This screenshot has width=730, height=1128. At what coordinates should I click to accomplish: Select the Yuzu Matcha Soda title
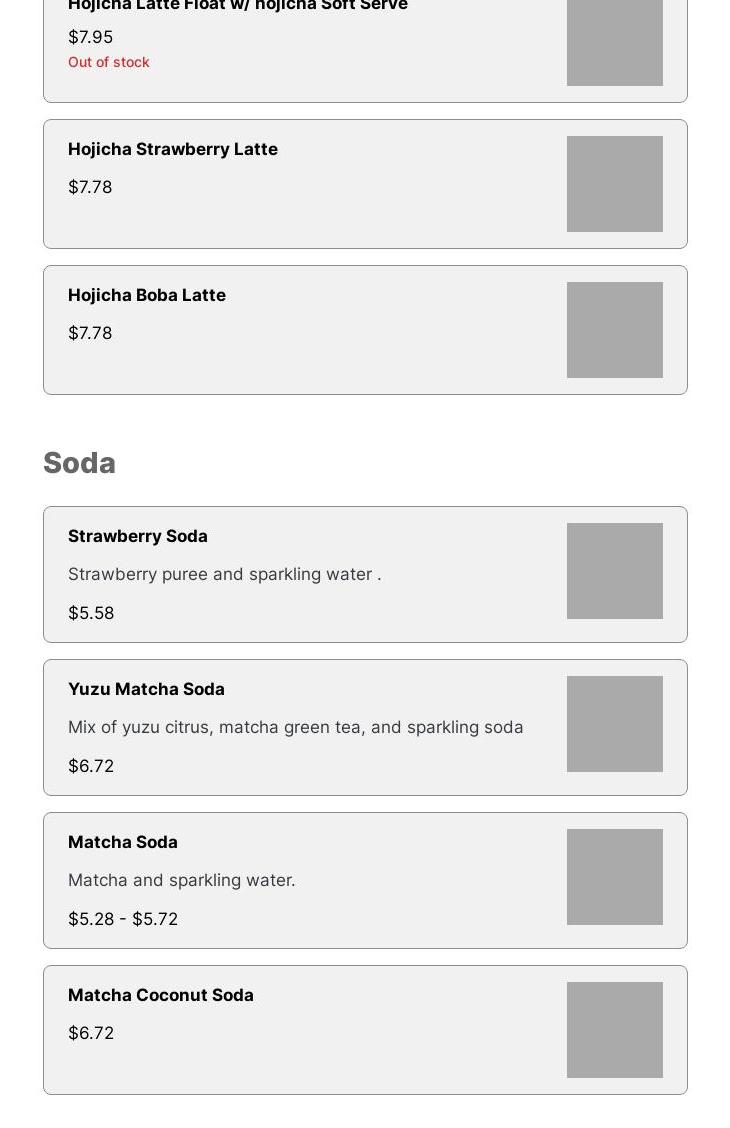(x=146, y=689)
